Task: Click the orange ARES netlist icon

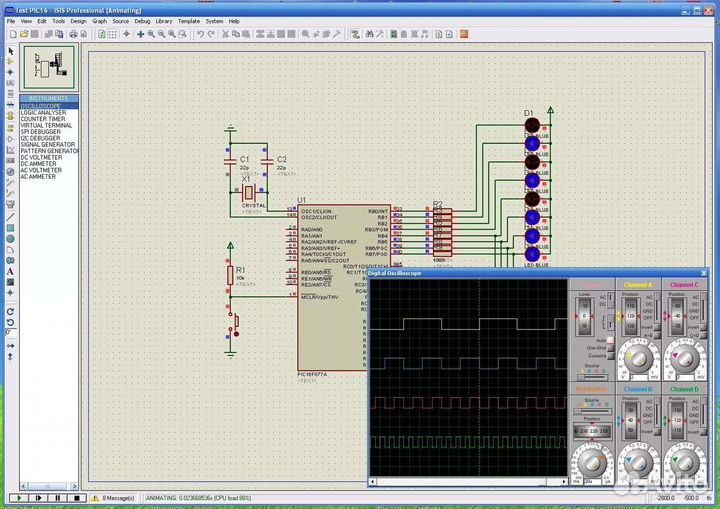Action: (x=464, y=34)
